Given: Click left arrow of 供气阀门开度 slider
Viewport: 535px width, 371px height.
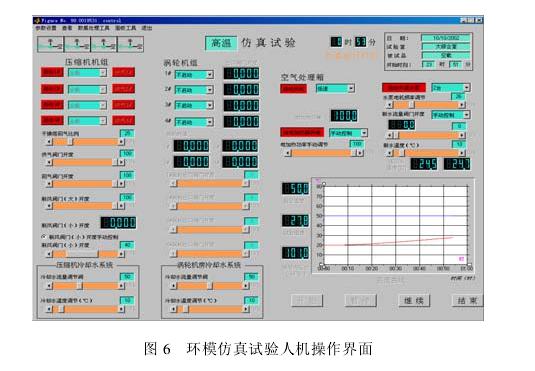Looking at the screenshot, I should point(49,162).
